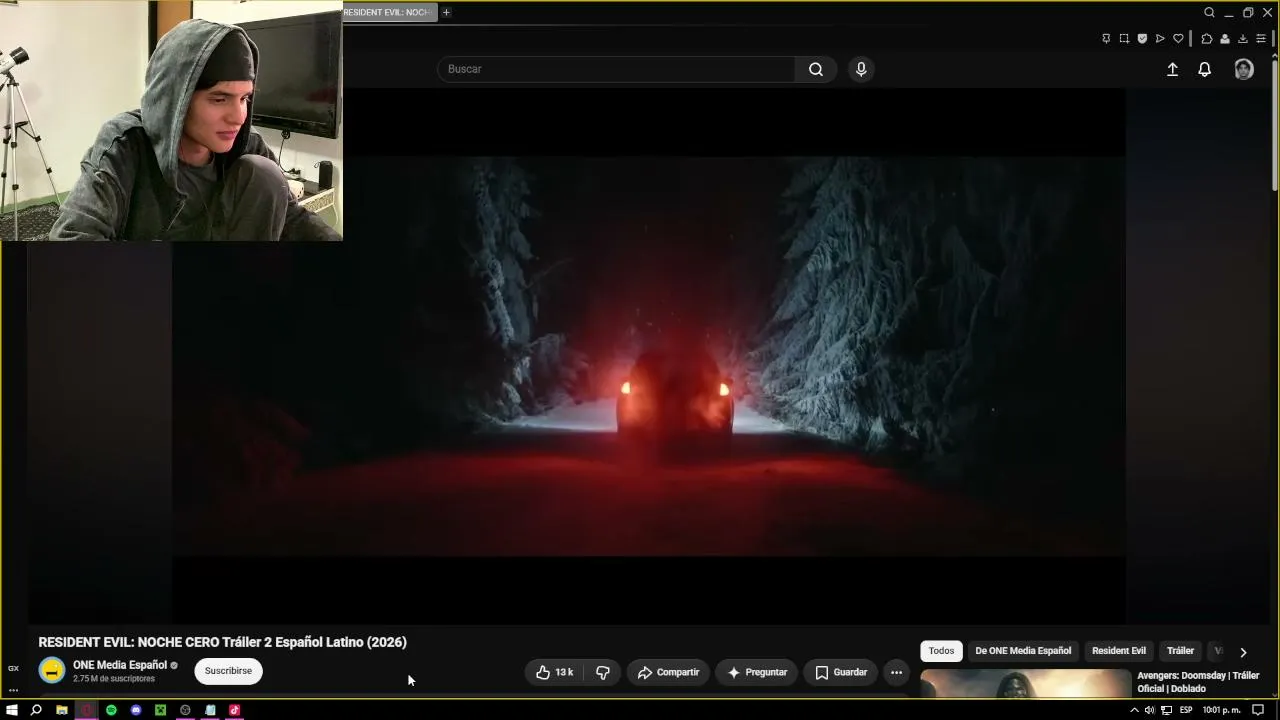Open the taskbar clock showing 10:01 p. m.
The image size is (1280, 720).
point(1221,710)
